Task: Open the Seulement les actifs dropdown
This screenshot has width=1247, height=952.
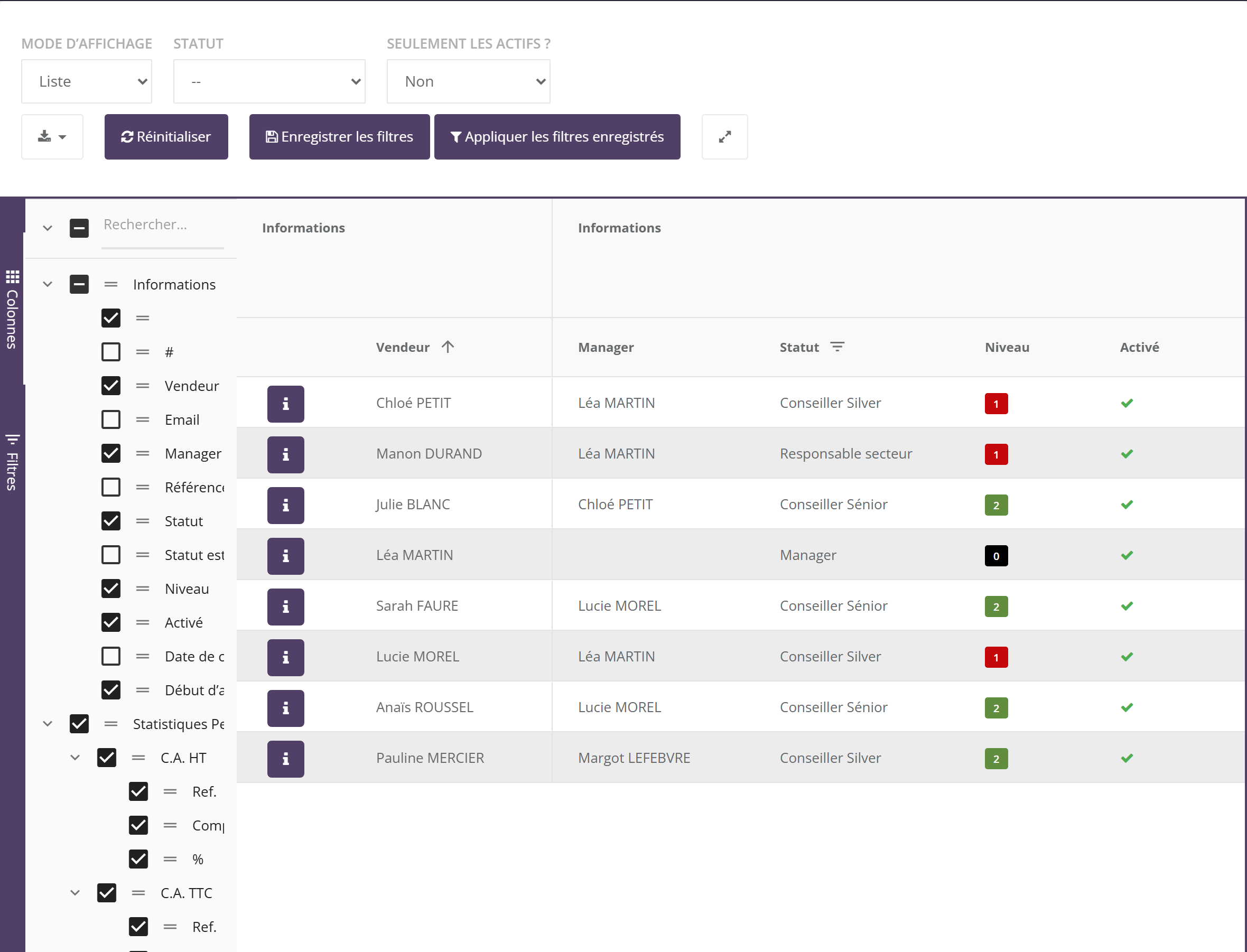Action: click(468, 81)
